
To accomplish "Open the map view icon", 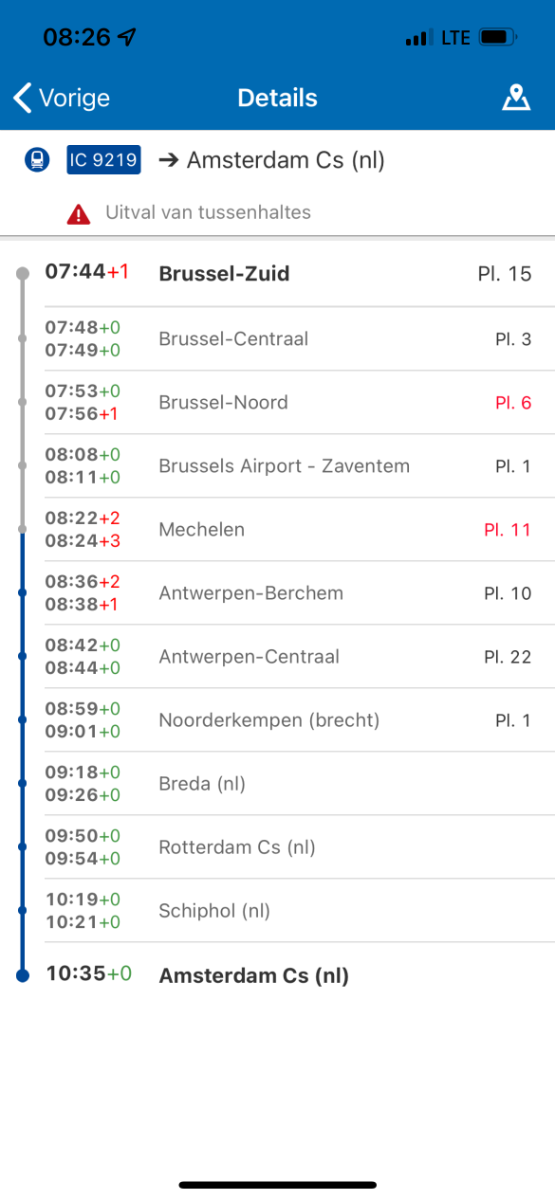I will coord(516,98).
